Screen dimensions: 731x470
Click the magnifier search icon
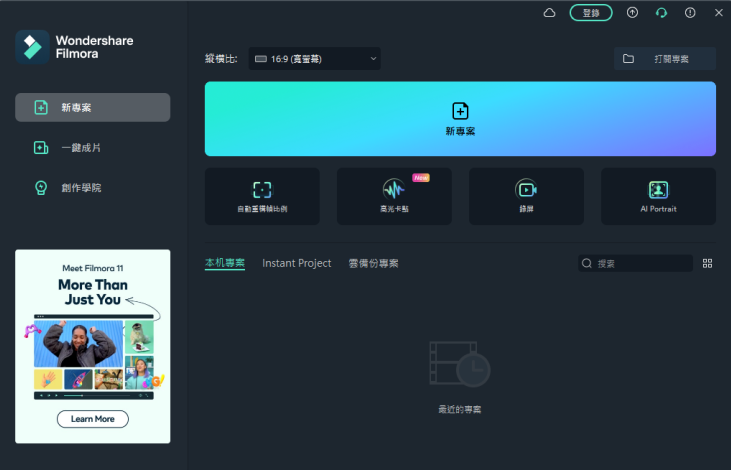click(587, 263)
